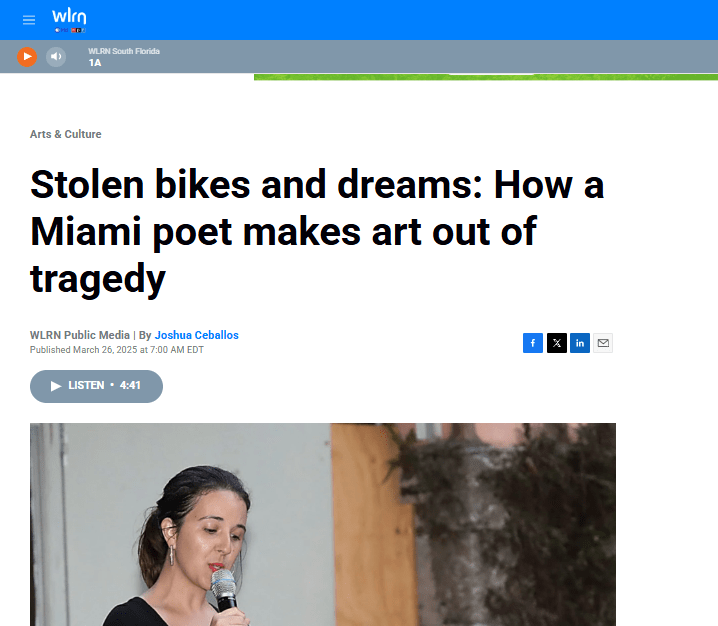
Task: Click the small NPR logo under WLRN
Action: 78,30
